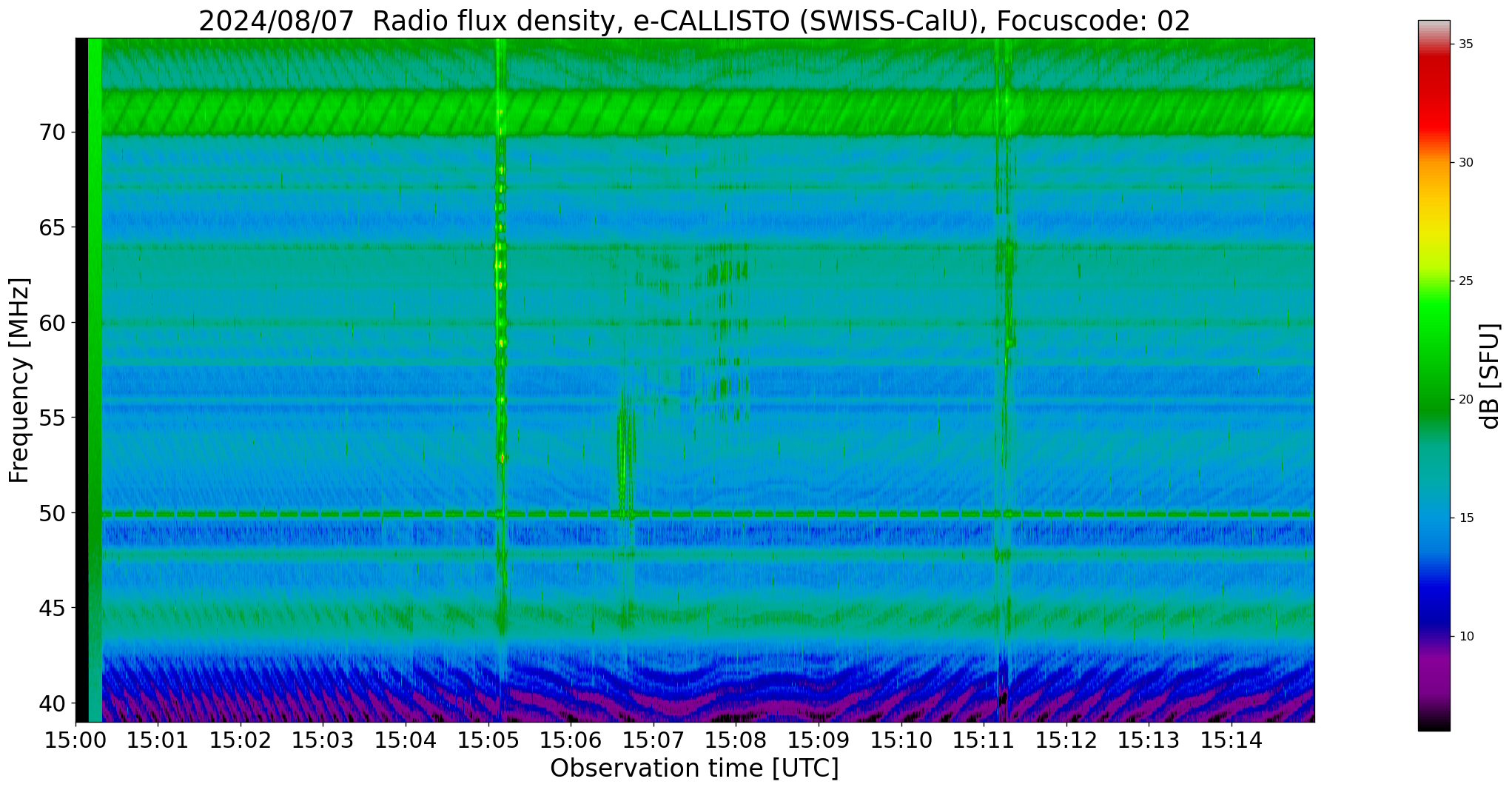Click the colorbar tick label 35
Screen dimensions: 1512x790
1466,44
